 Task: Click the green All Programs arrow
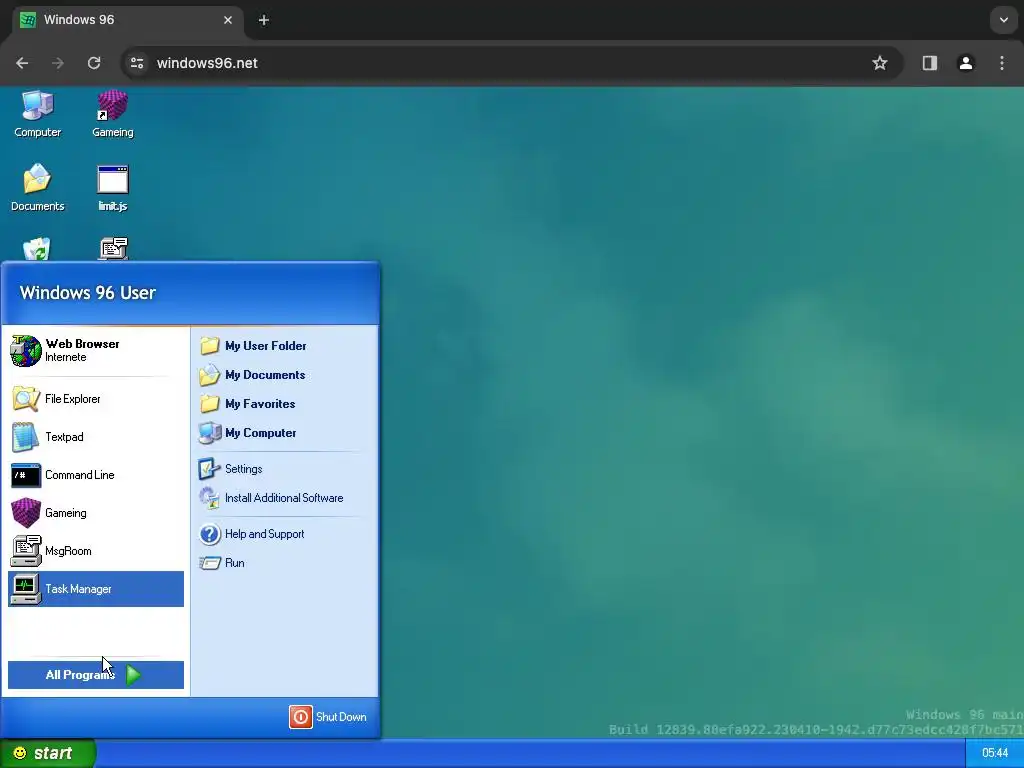pyautogui.click(x=133, y=675)
